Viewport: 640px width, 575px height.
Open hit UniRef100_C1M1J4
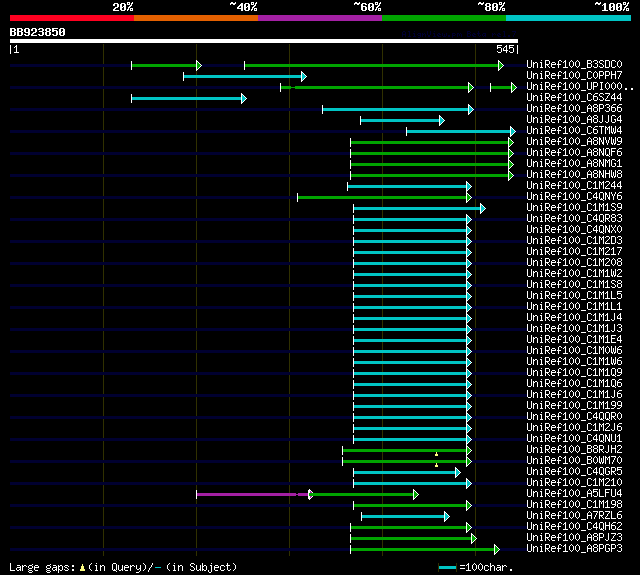click(x=574, y=318)
